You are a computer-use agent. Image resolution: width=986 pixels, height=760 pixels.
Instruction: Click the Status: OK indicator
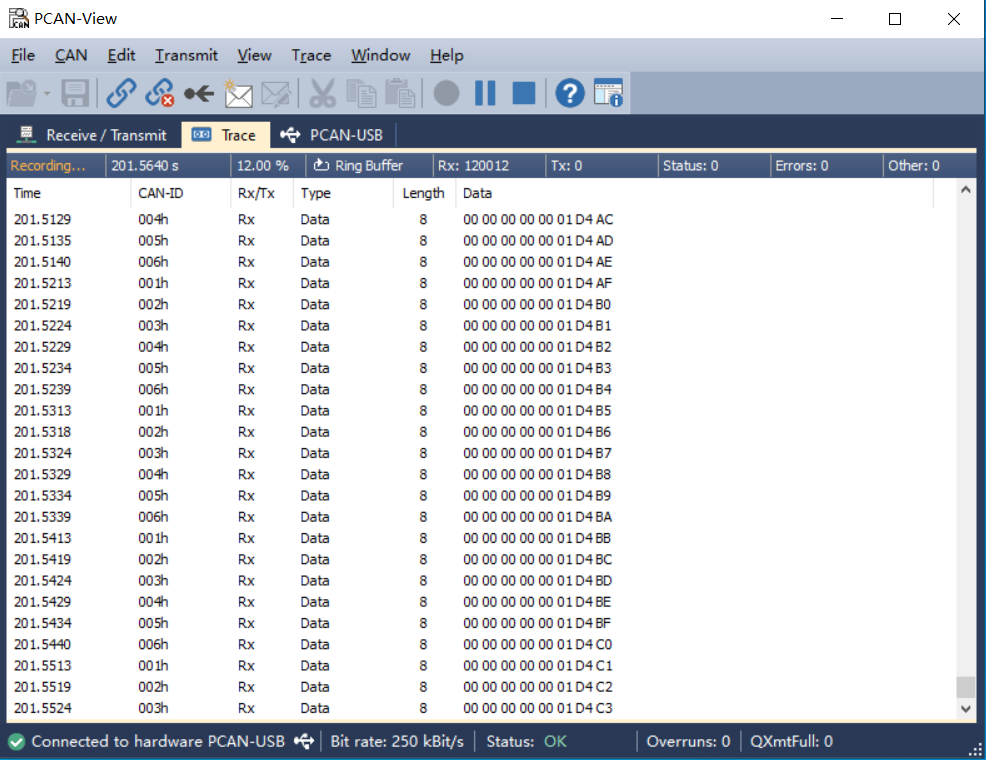click(526, 742)
